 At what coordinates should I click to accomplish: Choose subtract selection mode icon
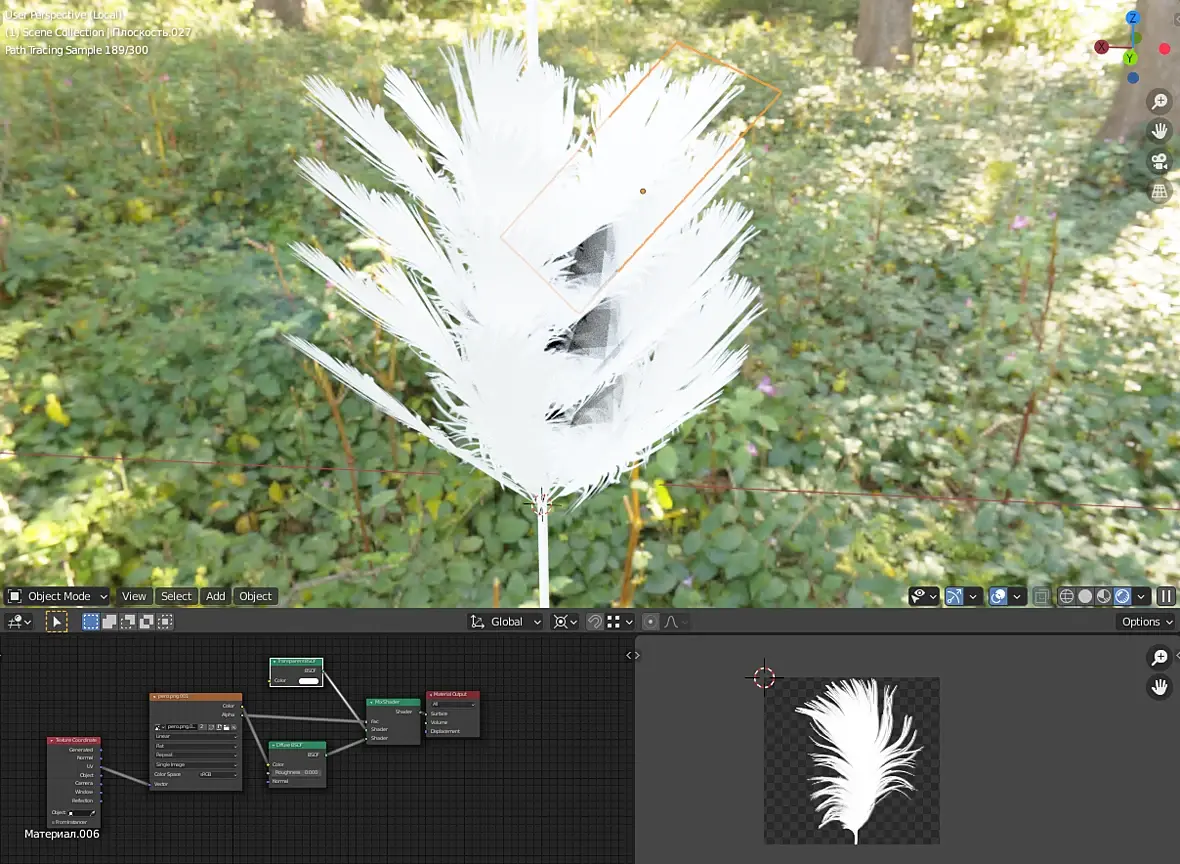click(x=128, y=622)
